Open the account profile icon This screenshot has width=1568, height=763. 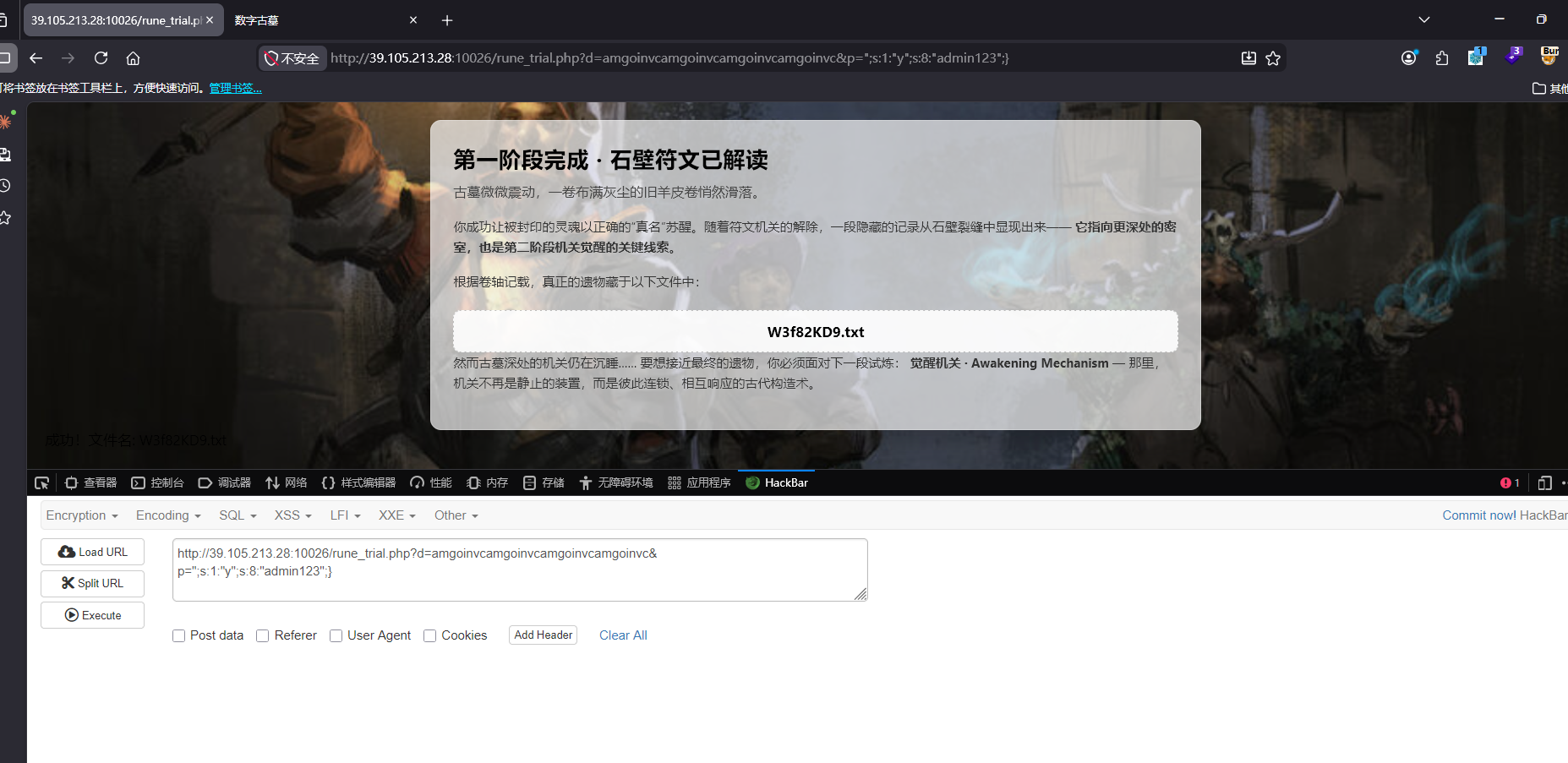[x=1409, y=57]
